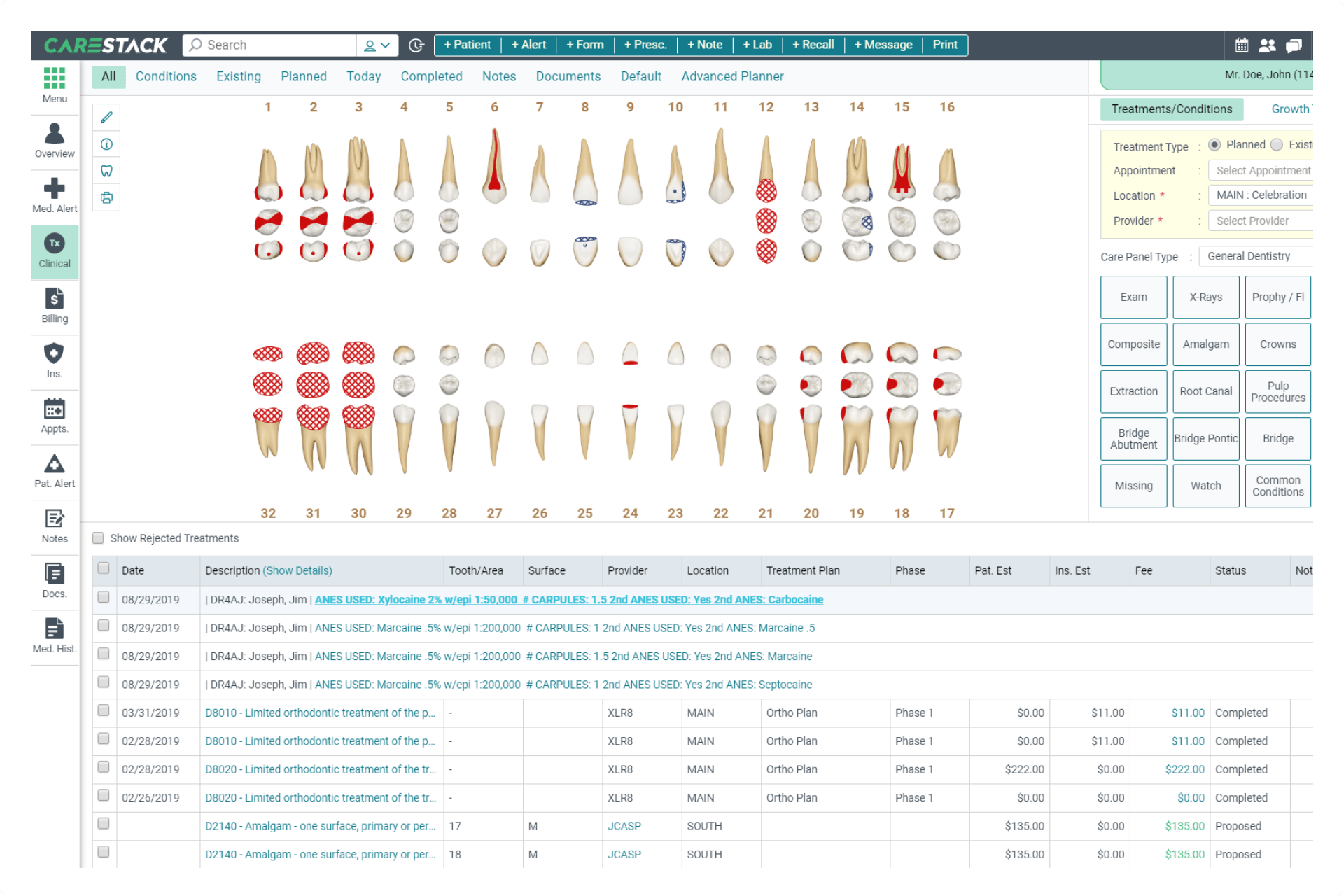Enable the Show Rejected Treatments checkbox

[x=98, y=538]
